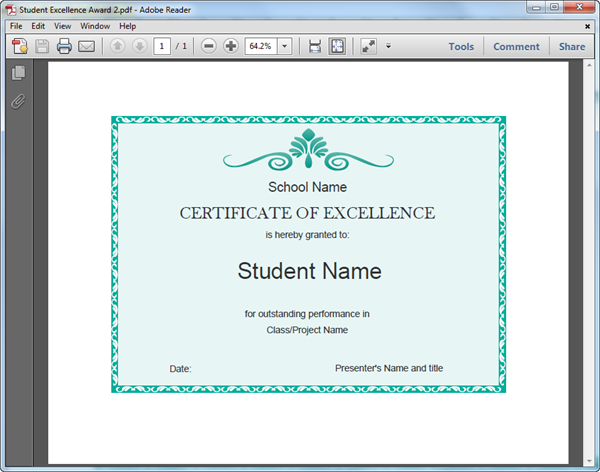Image resolution: width=600 pixels, height=472 pixels.
Task: Click the page number input field
Action: [162, 46]
